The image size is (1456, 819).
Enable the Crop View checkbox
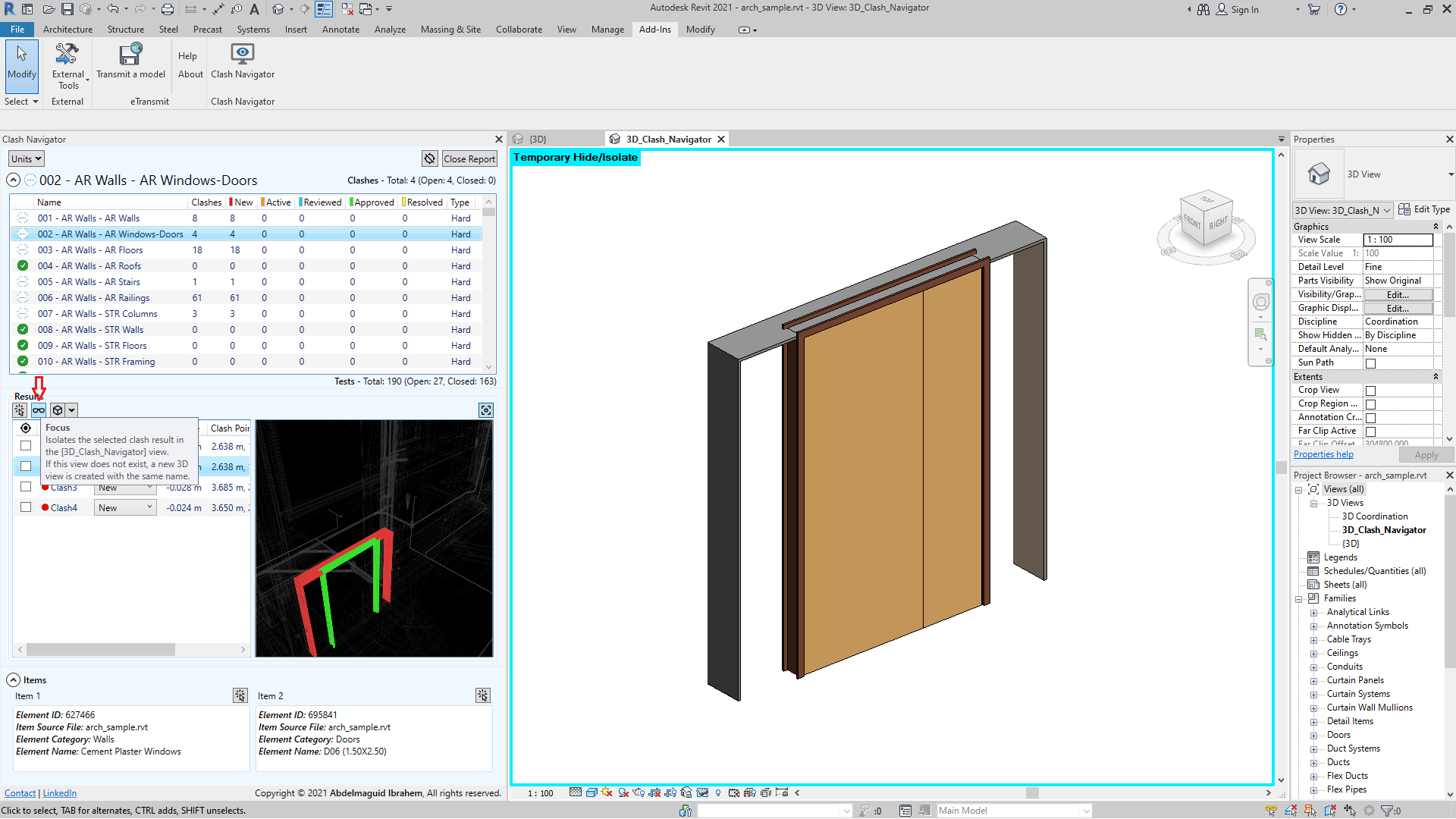click(x=1370, y=391)
